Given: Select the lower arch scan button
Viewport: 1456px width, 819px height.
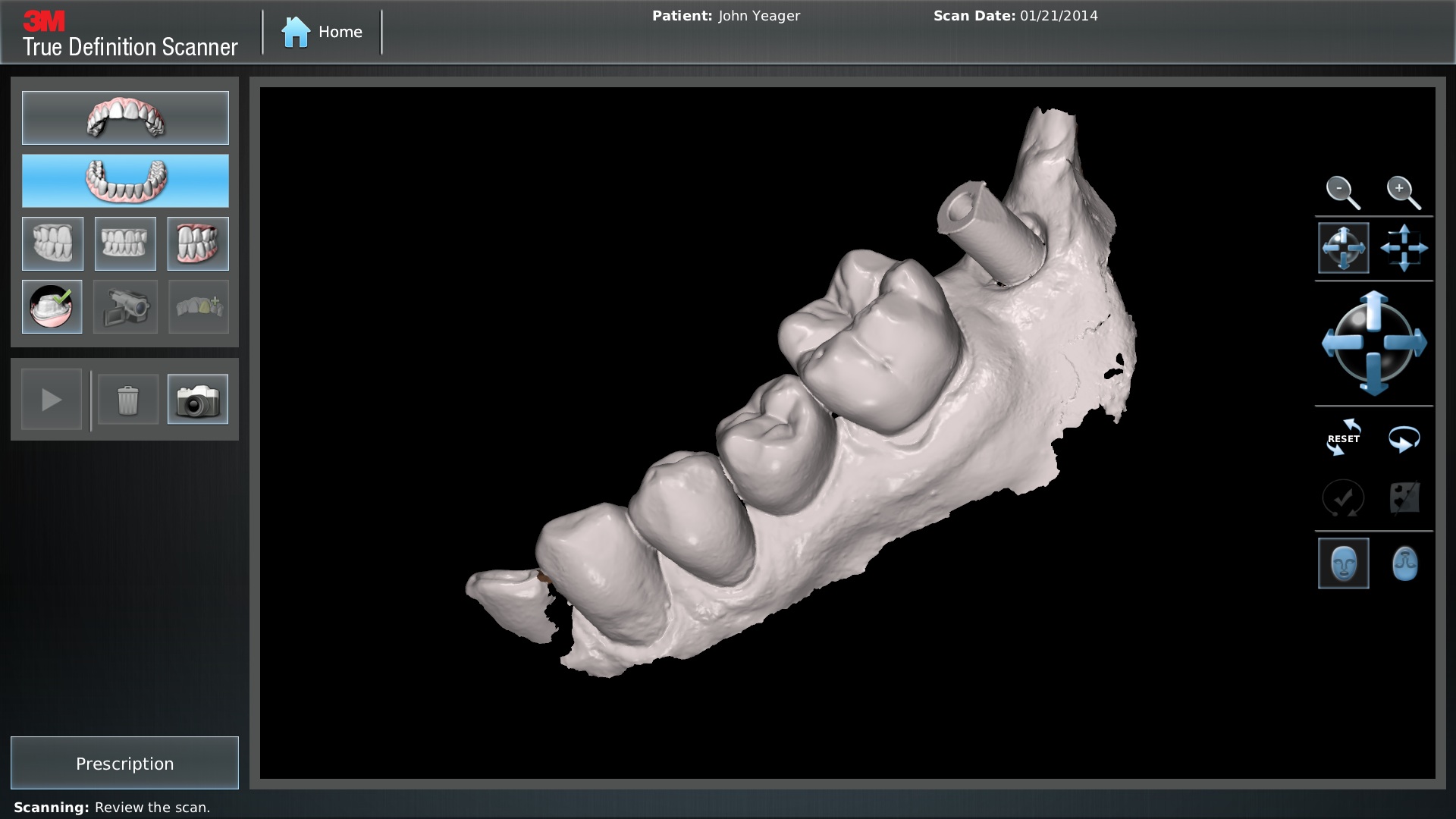Looking at the screenshot, I should tap(125, 181).
